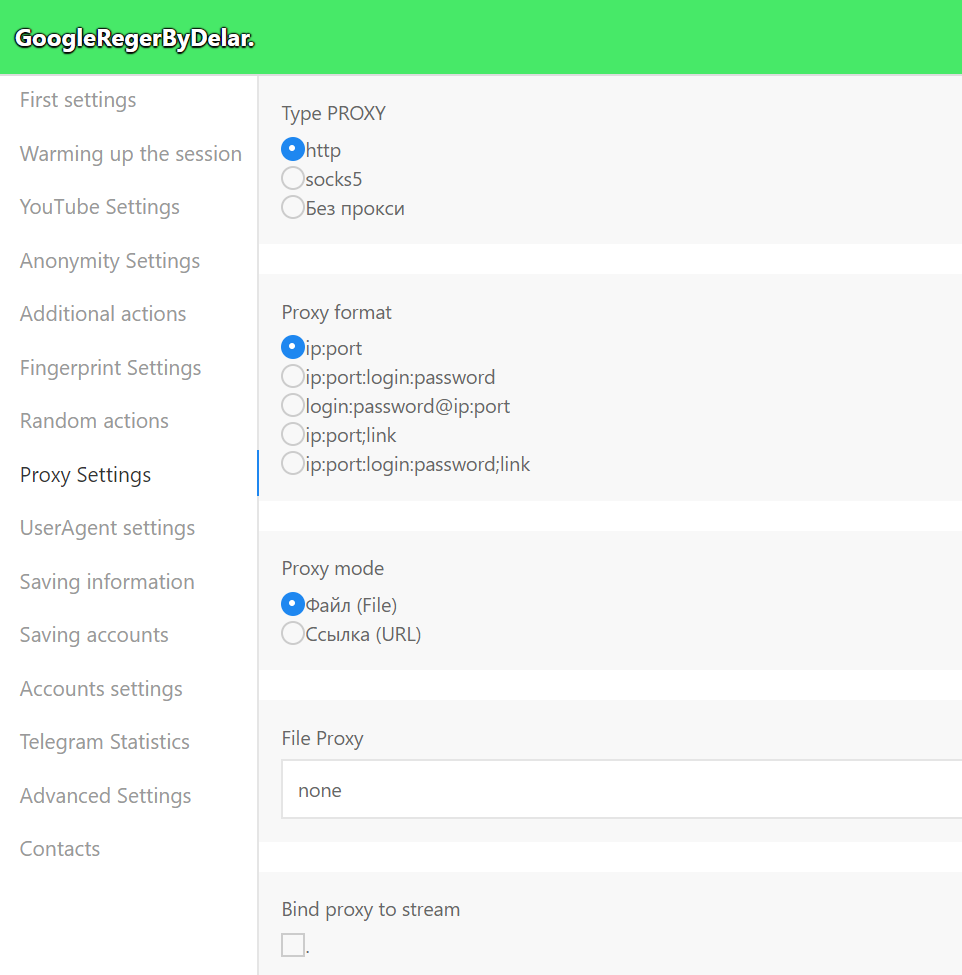Click the GoogleRegerByDelar title
Viewport: 962px width, 975px height.
tap(134, 39)
